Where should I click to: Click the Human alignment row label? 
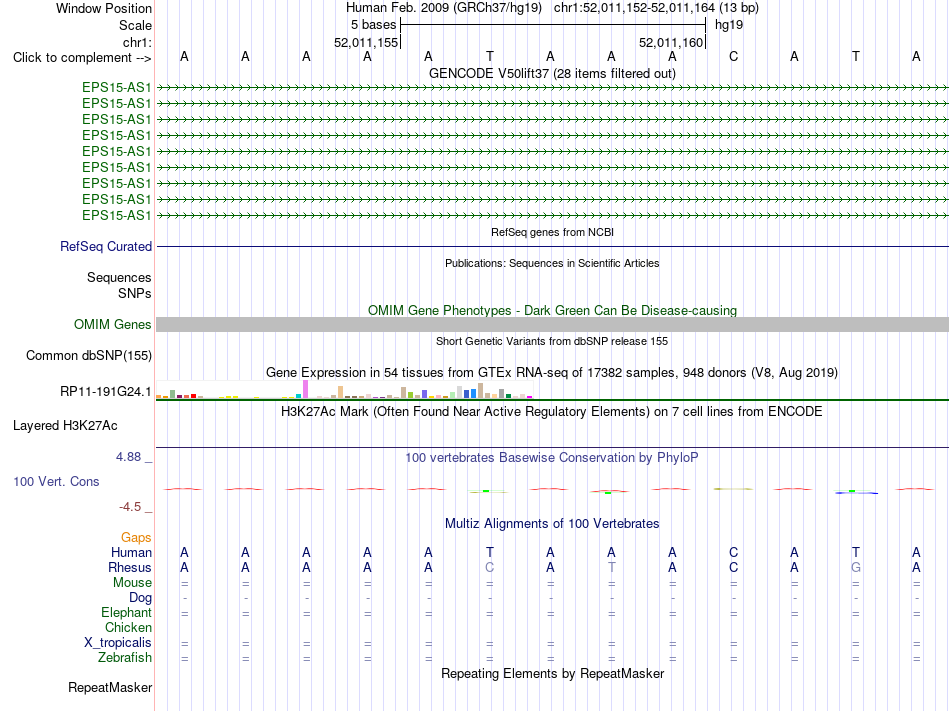pos(131,552)
